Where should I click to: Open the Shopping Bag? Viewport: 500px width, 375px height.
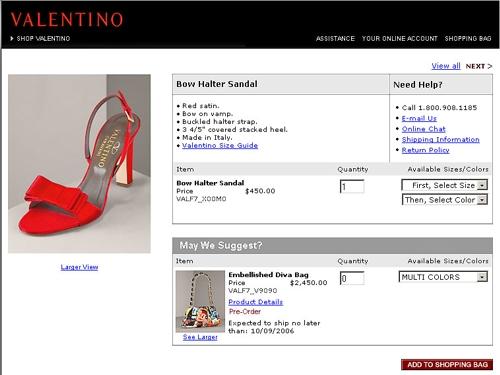pyautogui.click(x=468, y=38)
